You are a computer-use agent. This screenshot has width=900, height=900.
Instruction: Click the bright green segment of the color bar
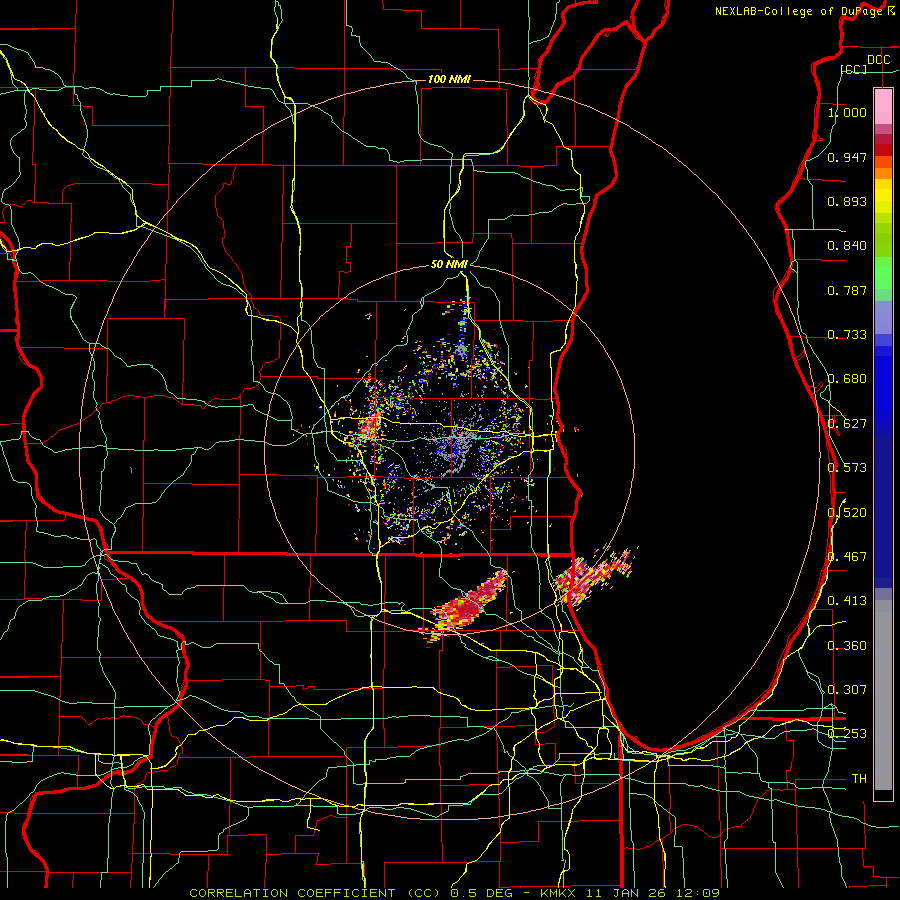coord(883,273)
